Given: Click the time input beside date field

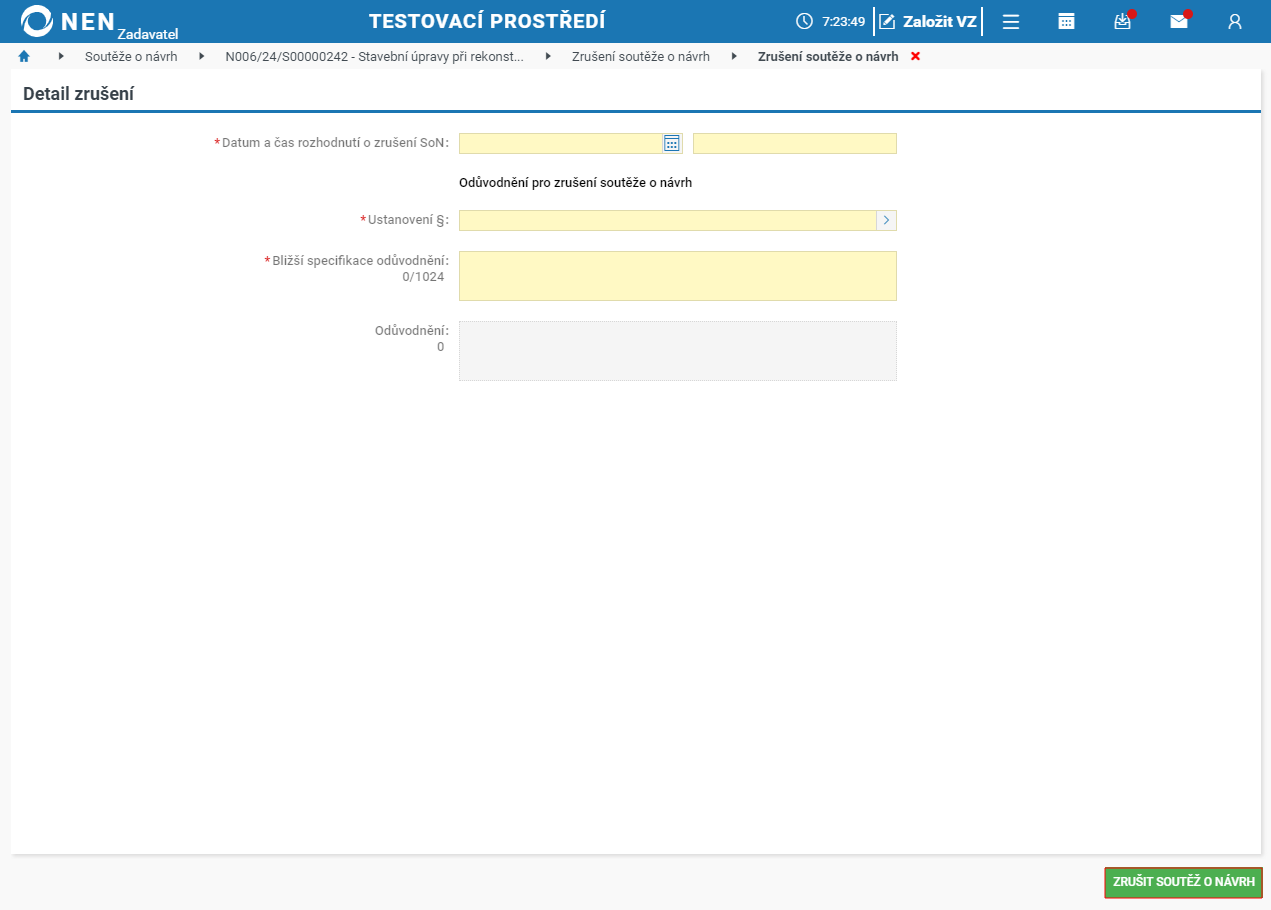Looking at the screenshot, I should pyautogui.click(x=795, y=143).
